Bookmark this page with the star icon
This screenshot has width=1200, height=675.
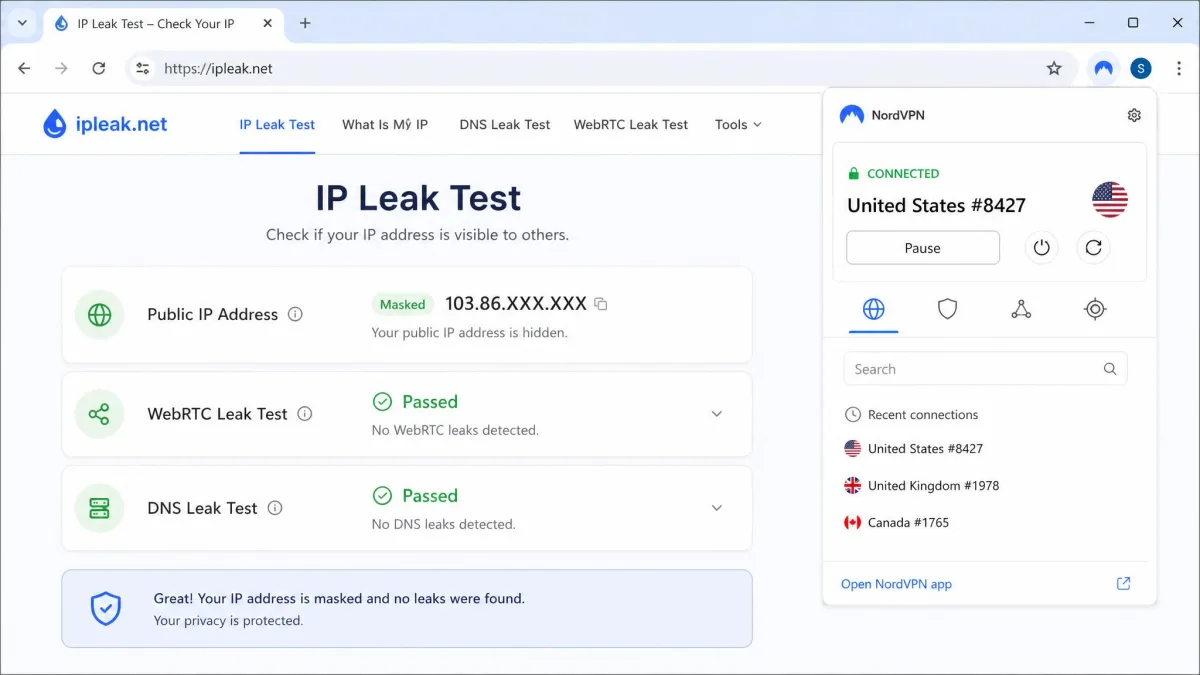click(x=1054, y=68)
